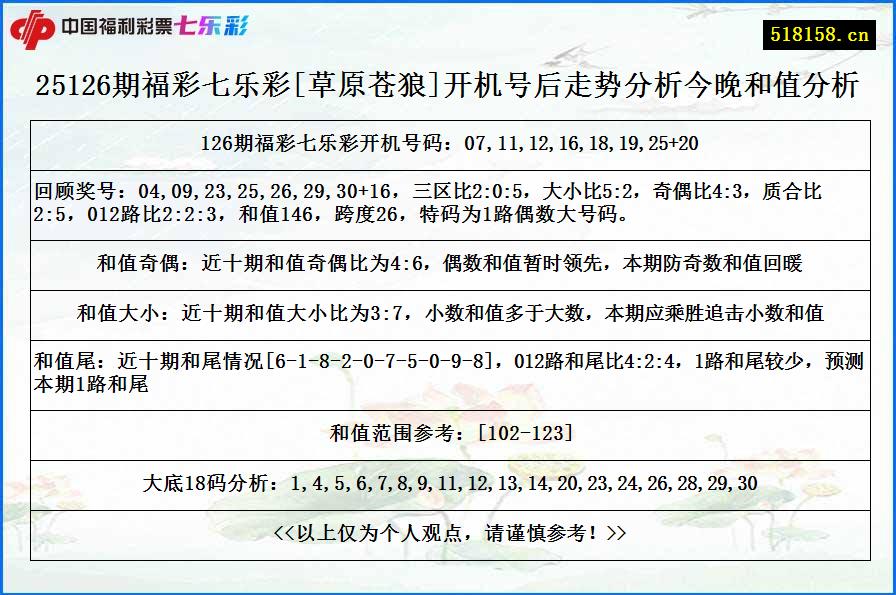The image size is (896, 595).
Task: Select the 开机号码 row checkbox area
Action: pos(448,142)
